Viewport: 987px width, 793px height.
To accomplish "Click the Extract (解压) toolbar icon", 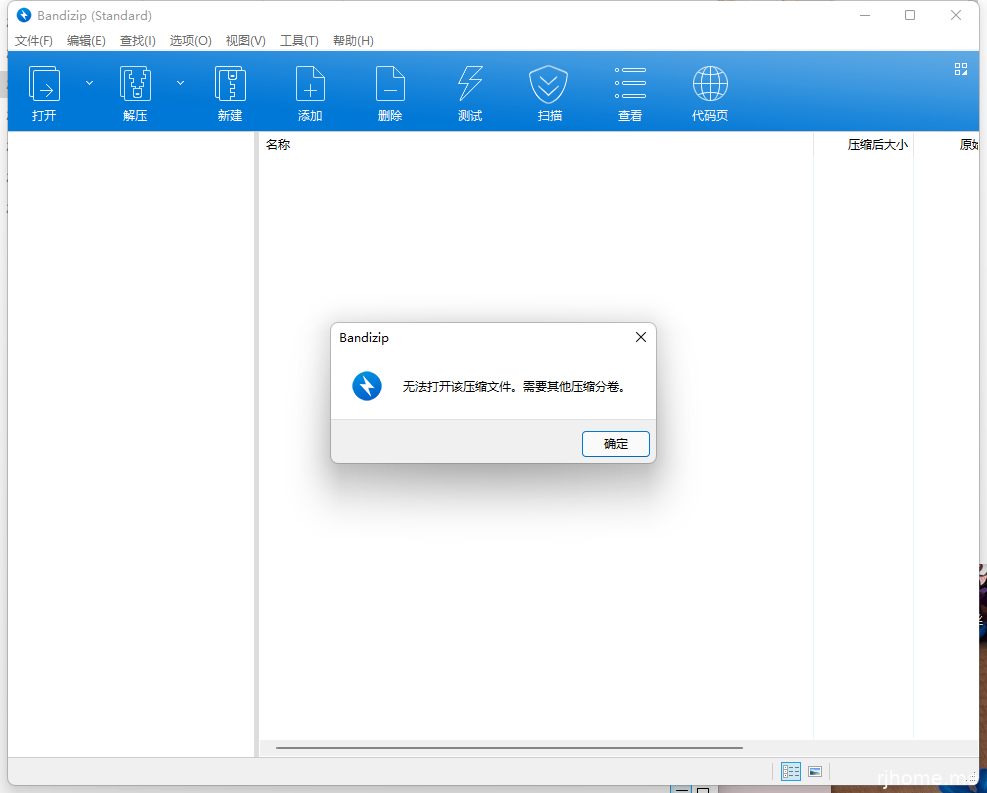I will coord(135,85).
